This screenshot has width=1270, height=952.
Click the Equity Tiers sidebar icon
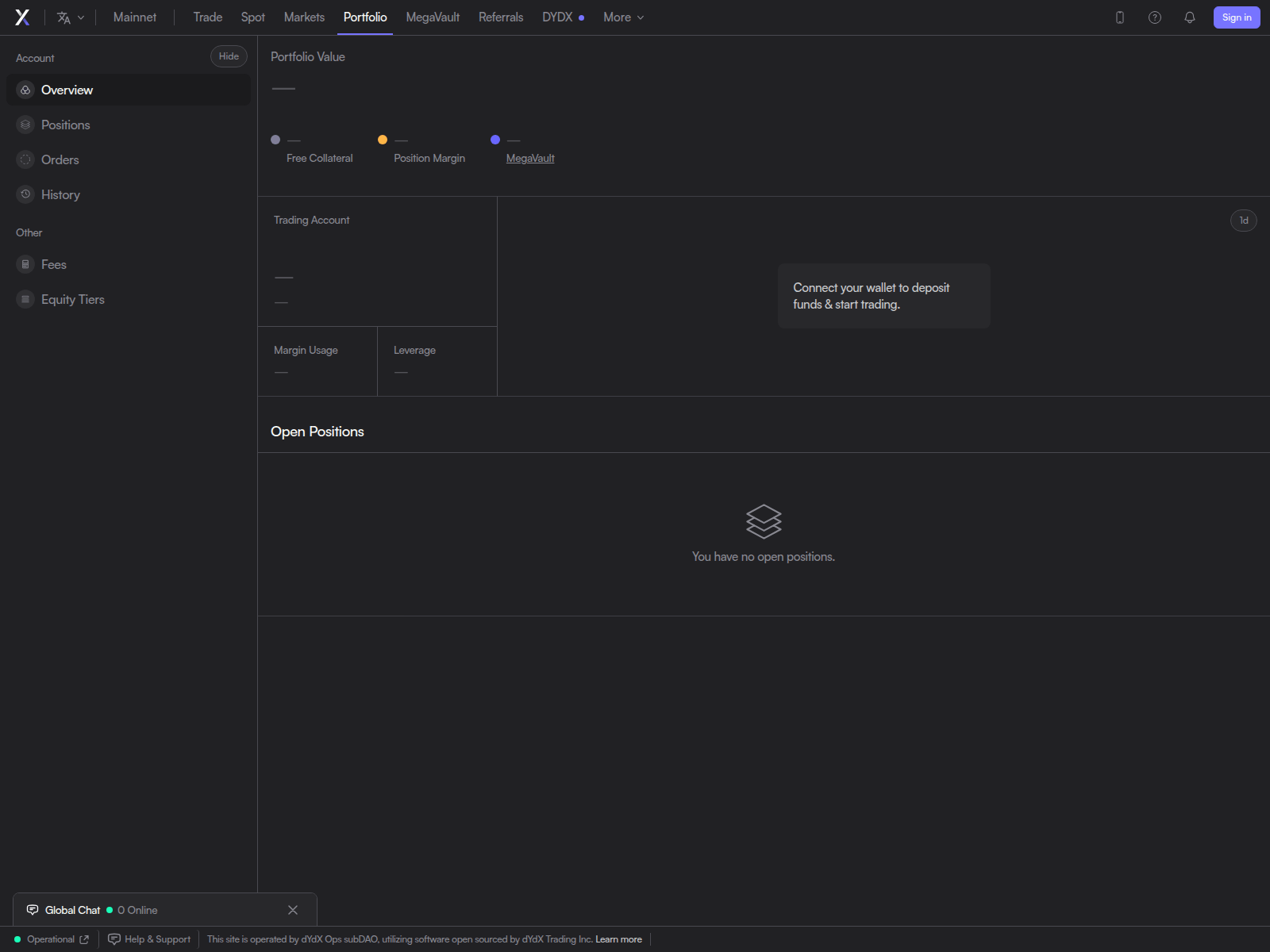point(25,299)
